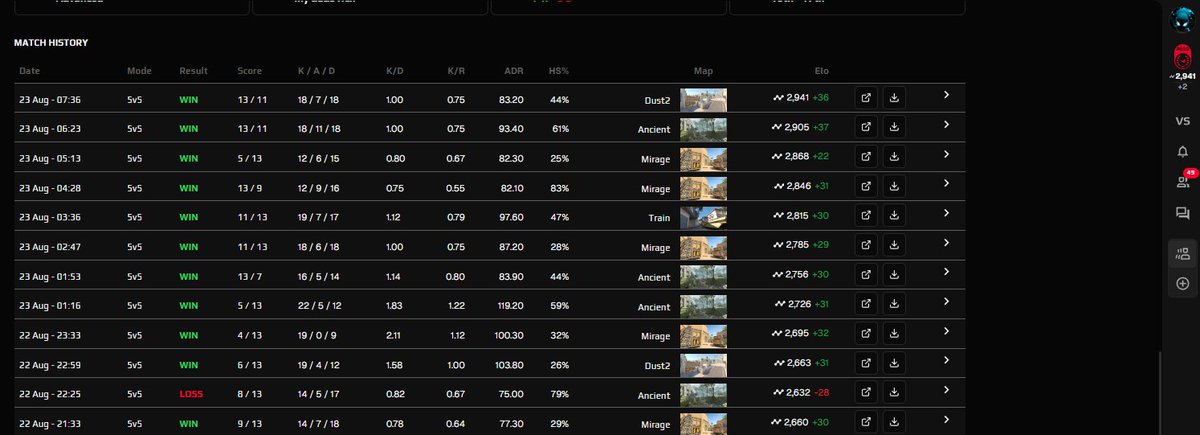Click the ADR column header
Screen dimensions: 1200x435
514,71
